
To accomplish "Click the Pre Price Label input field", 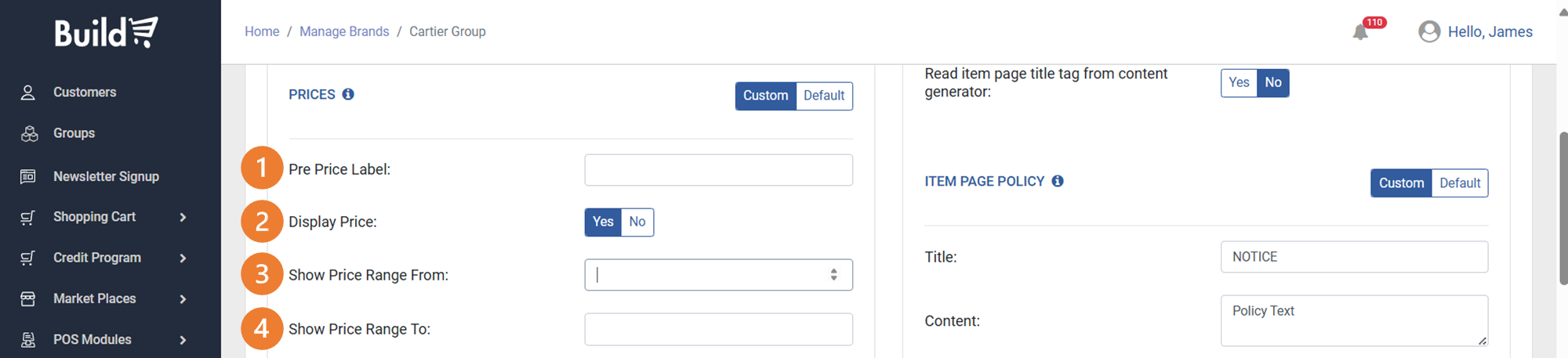I will click(x=719, y=170).
